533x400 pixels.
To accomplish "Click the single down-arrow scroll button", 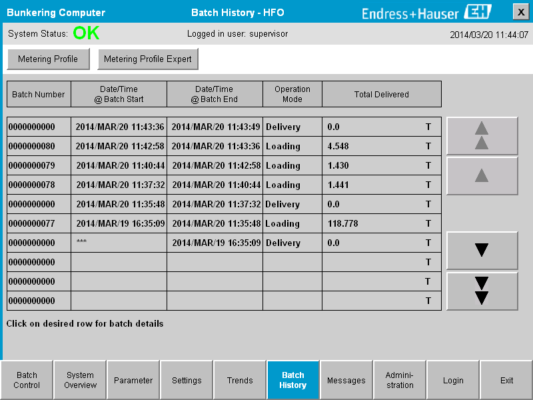I will click(482, 250).
